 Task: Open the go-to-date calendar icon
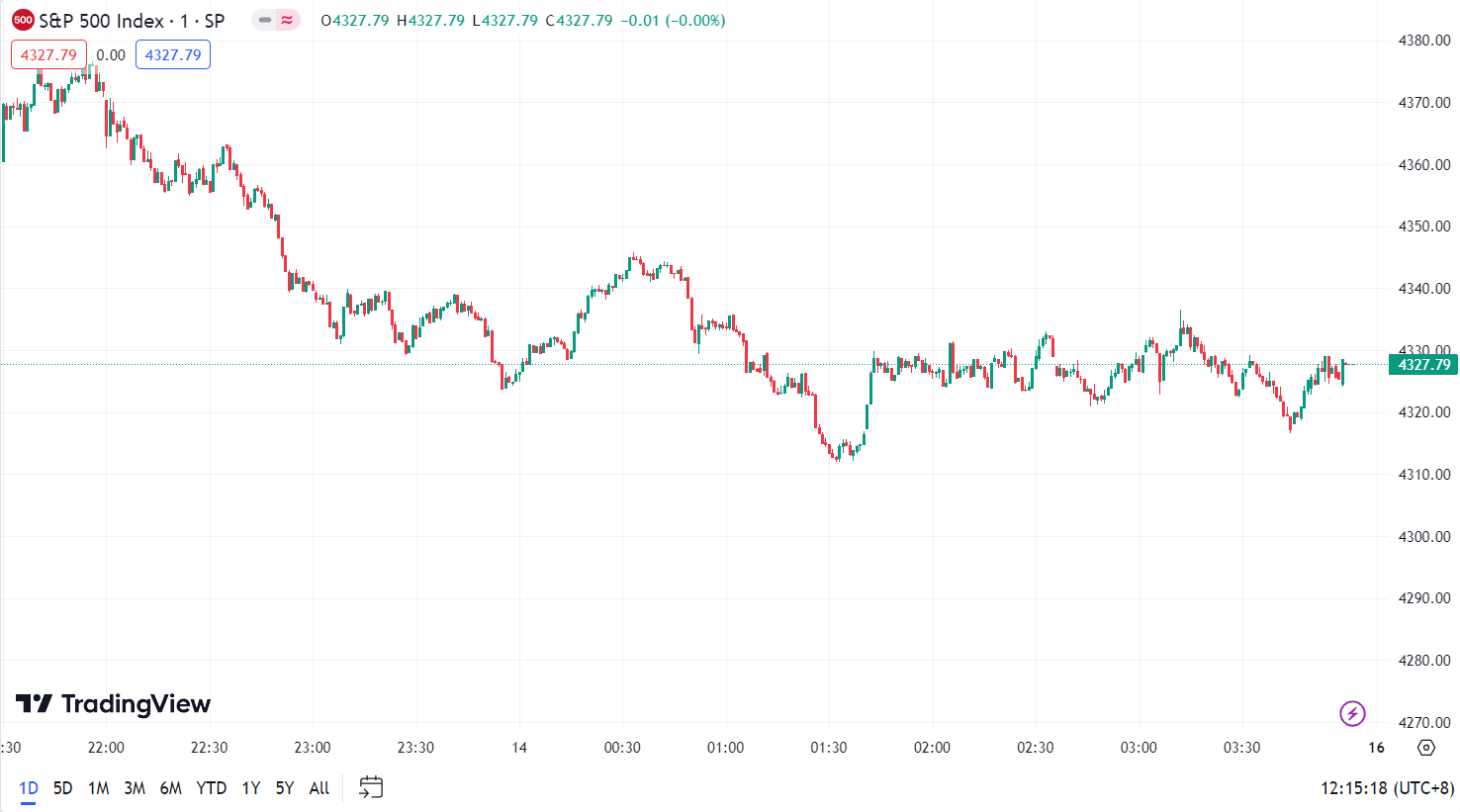(x=371, y=787)
